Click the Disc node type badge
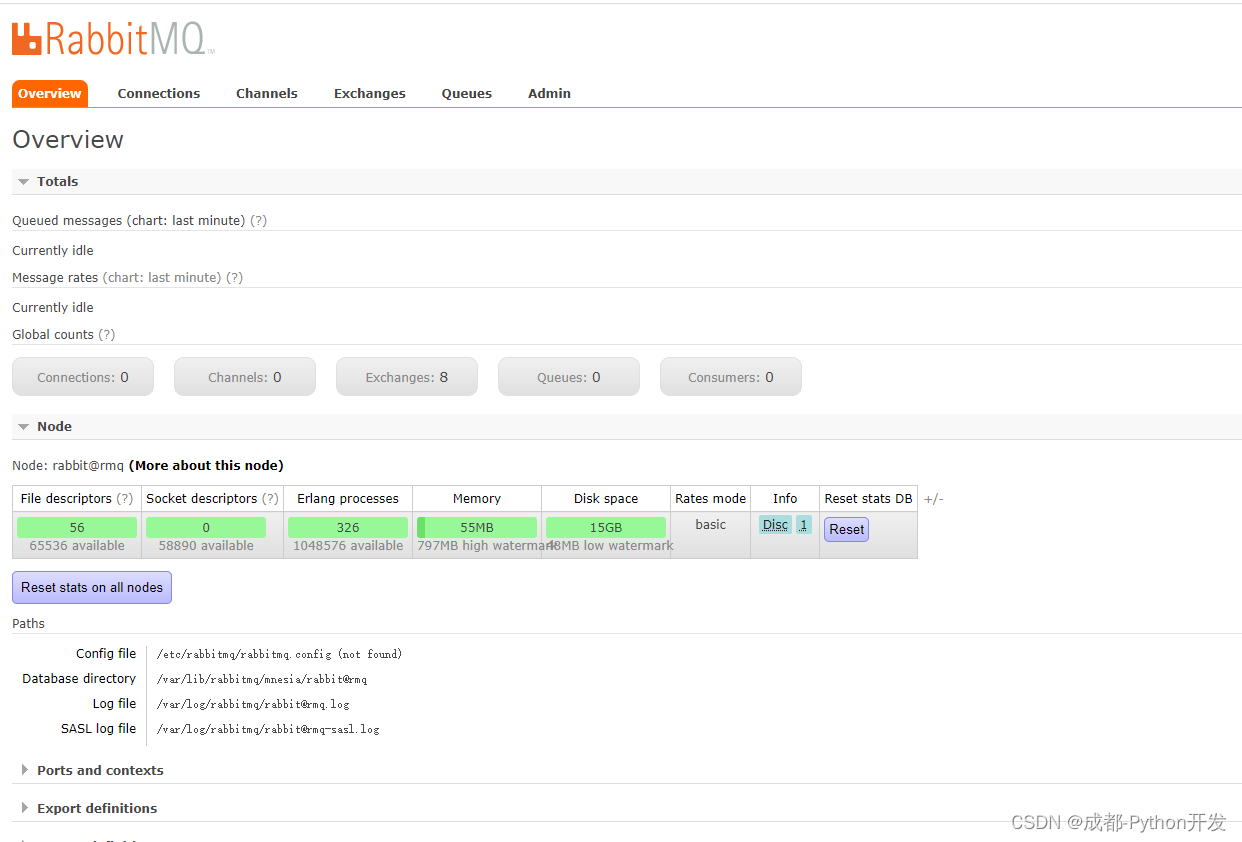Screen dimensions: 1242x842 pos(774,524)
